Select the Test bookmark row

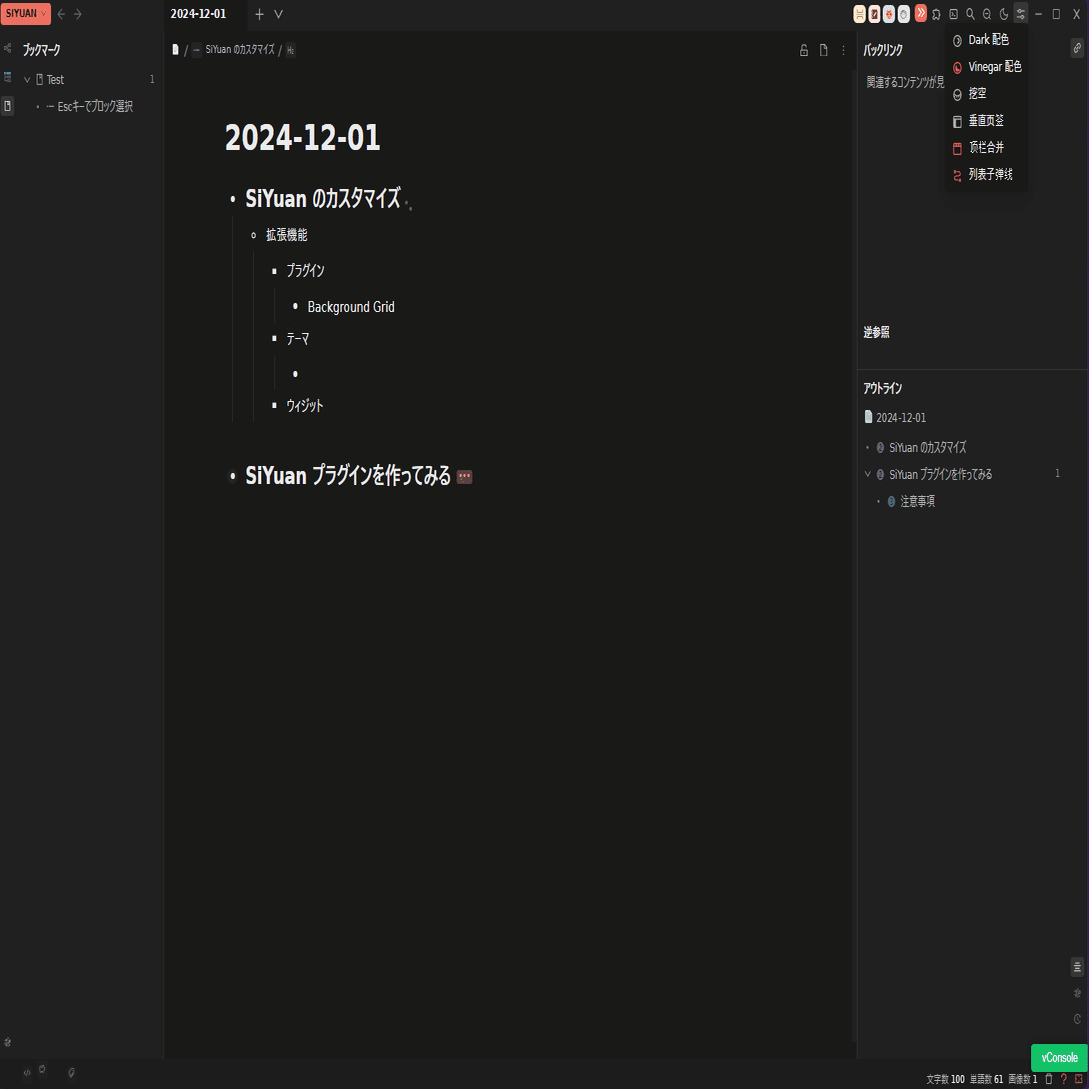[x=89, y=80]
